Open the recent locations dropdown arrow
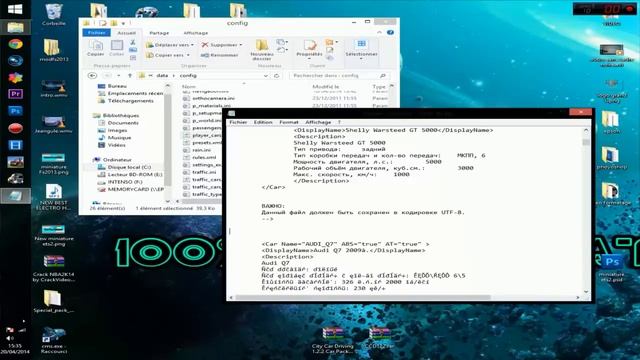The image size is (640, 360). click(119, 76)
